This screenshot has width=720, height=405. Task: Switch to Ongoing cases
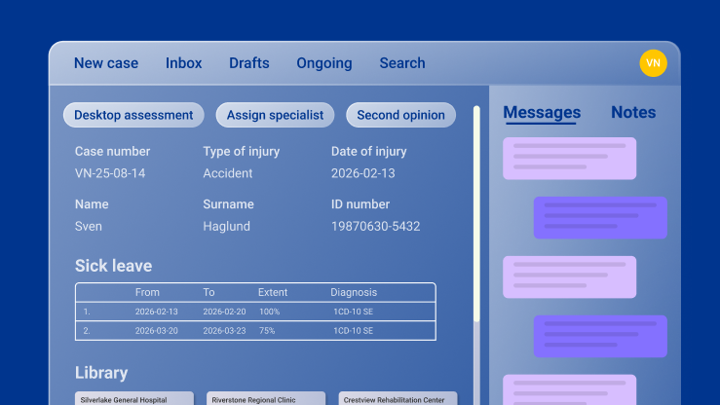tap(324, 63)
